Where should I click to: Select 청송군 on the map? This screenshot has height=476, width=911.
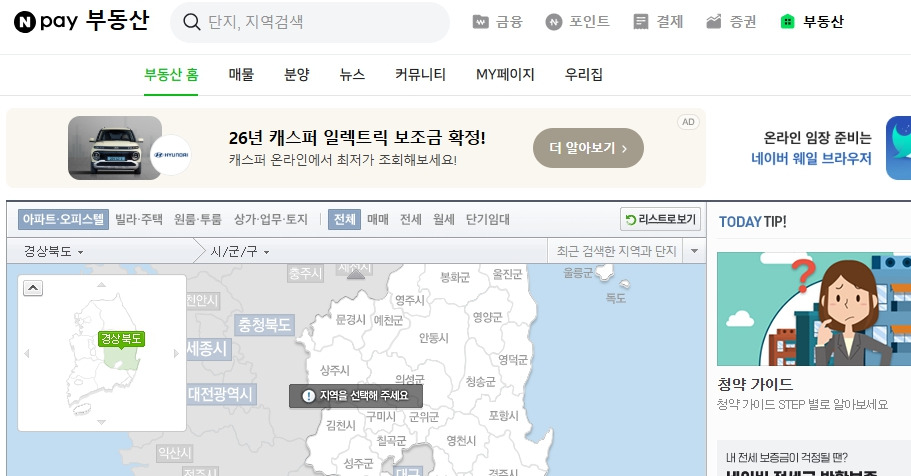click(x=480, y=381)
